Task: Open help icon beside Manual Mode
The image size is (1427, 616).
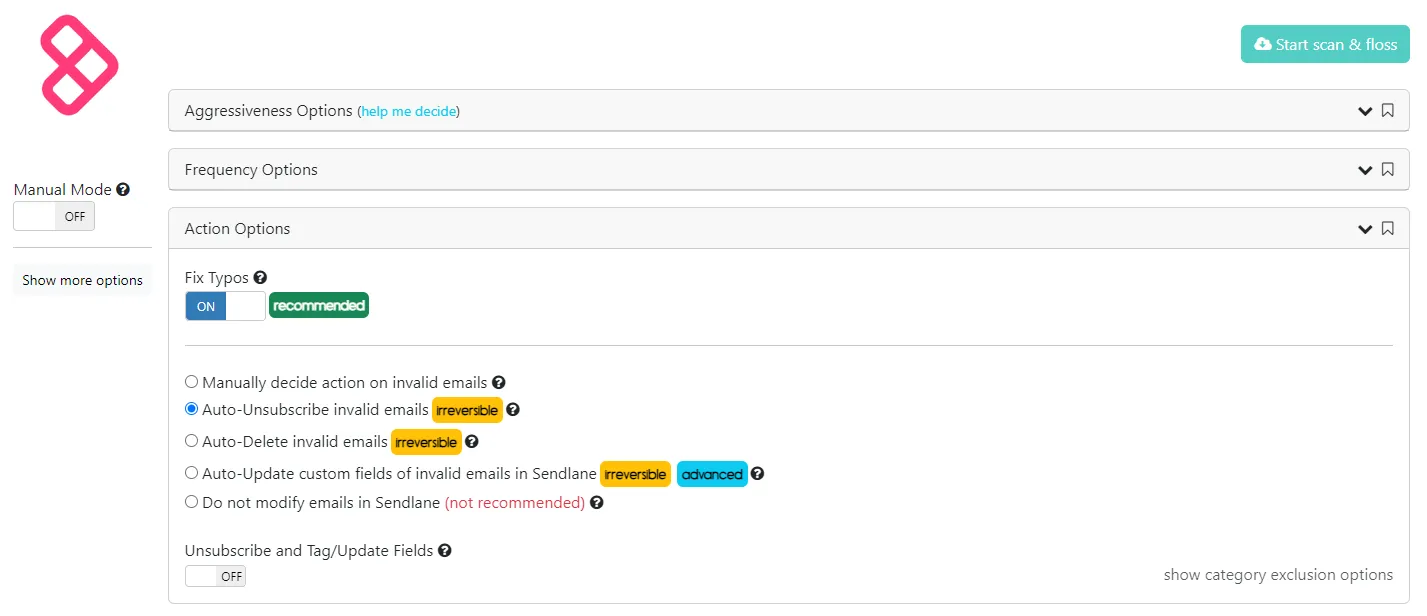Action: pos(123,189)
